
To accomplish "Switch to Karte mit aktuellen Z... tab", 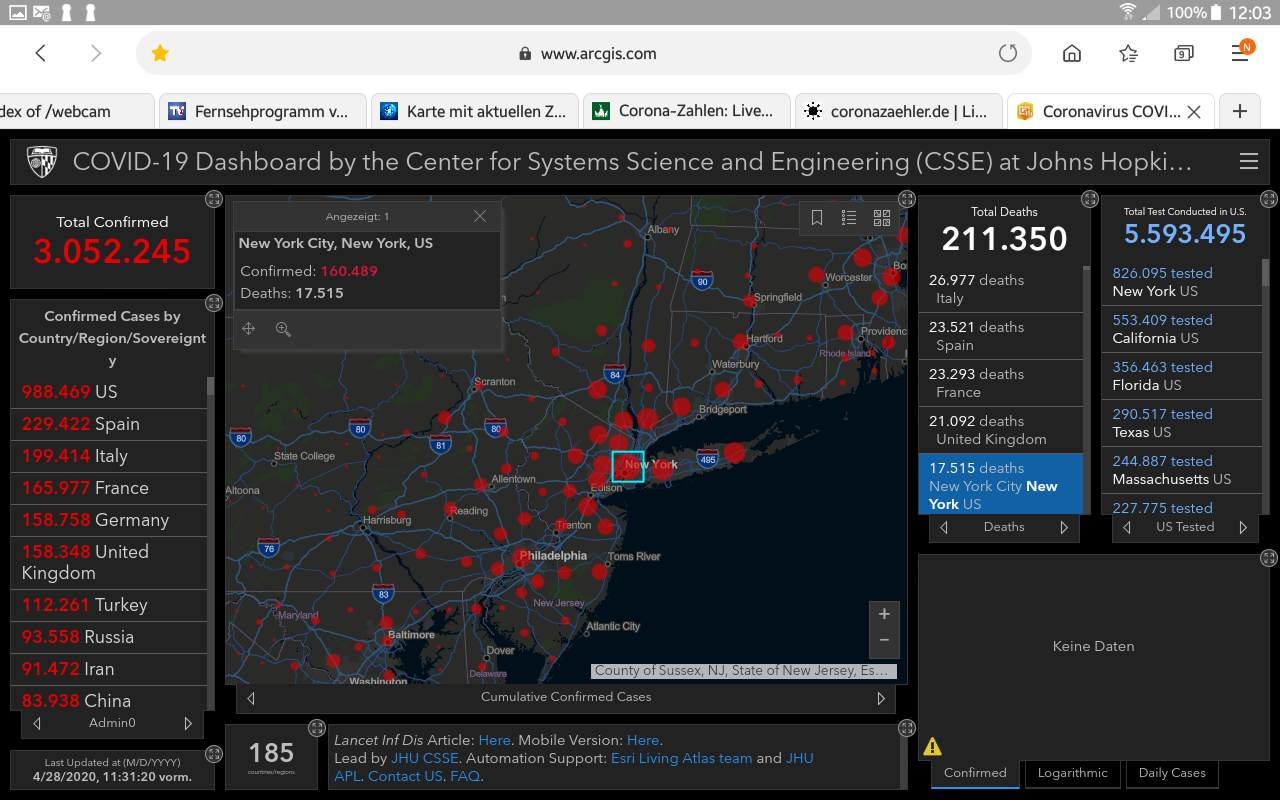I will point(474,112).
